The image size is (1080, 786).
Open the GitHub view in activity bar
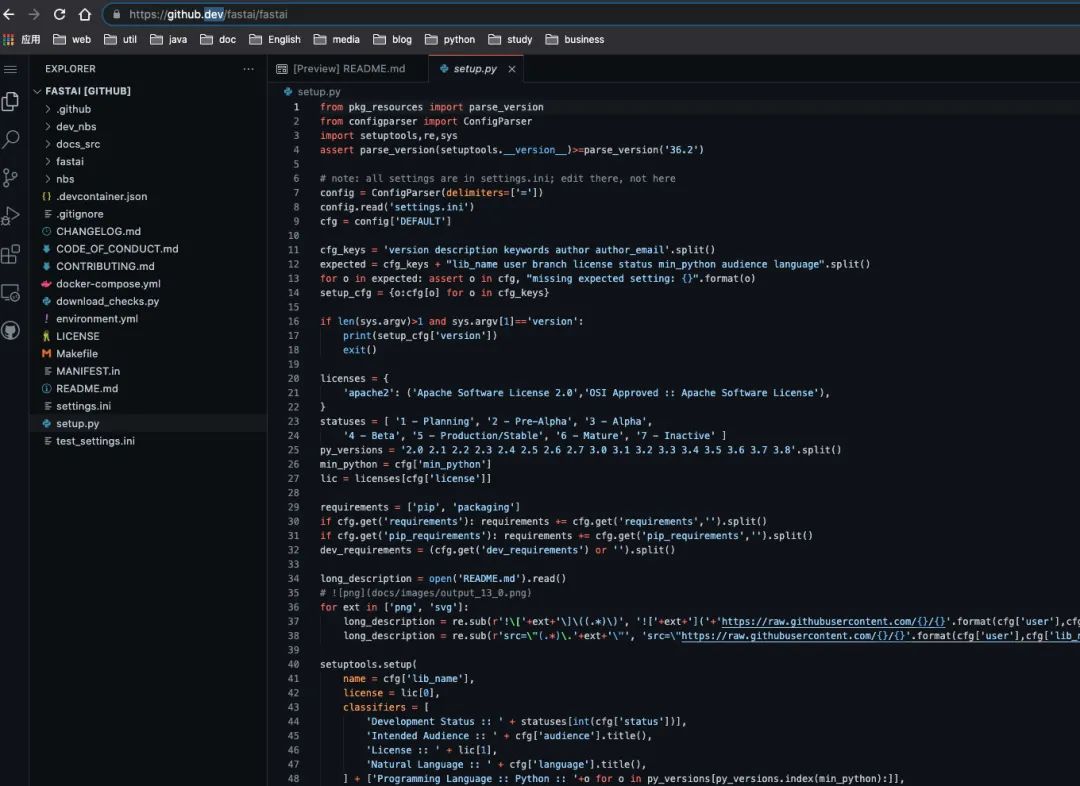(x=11, y=331)
